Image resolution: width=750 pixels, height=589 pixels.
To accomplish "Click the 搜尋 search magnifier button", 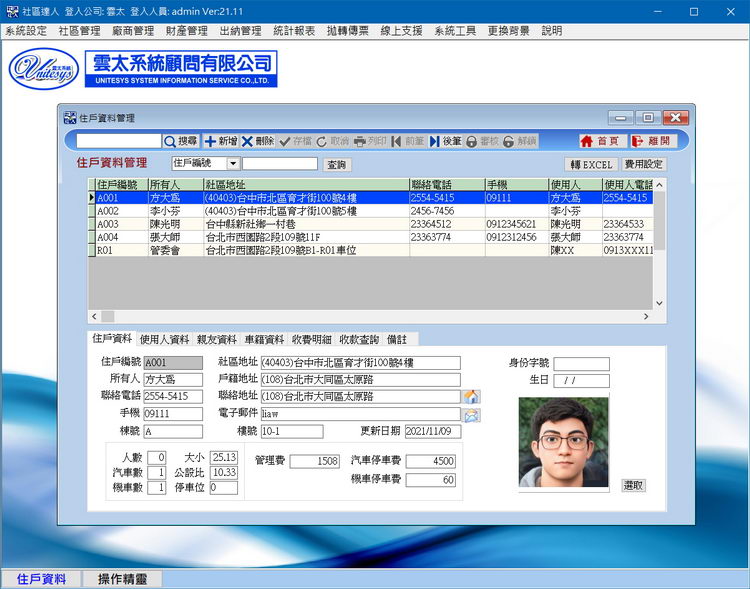I will coord(181,142).
